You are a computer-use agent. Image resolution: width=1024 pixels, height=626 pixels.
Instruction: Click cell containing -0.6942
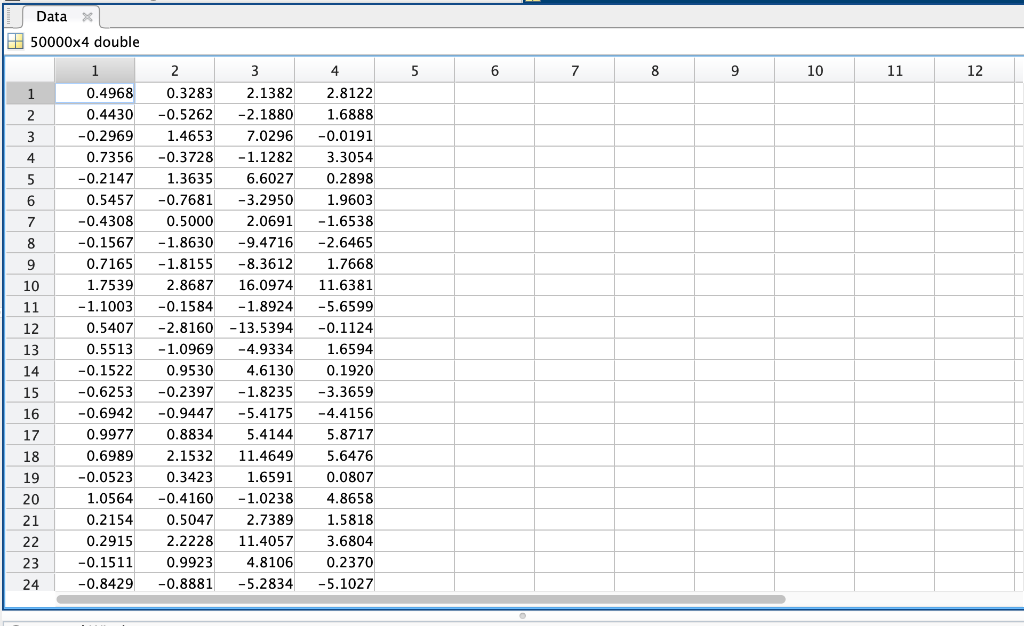pos(95,413)
